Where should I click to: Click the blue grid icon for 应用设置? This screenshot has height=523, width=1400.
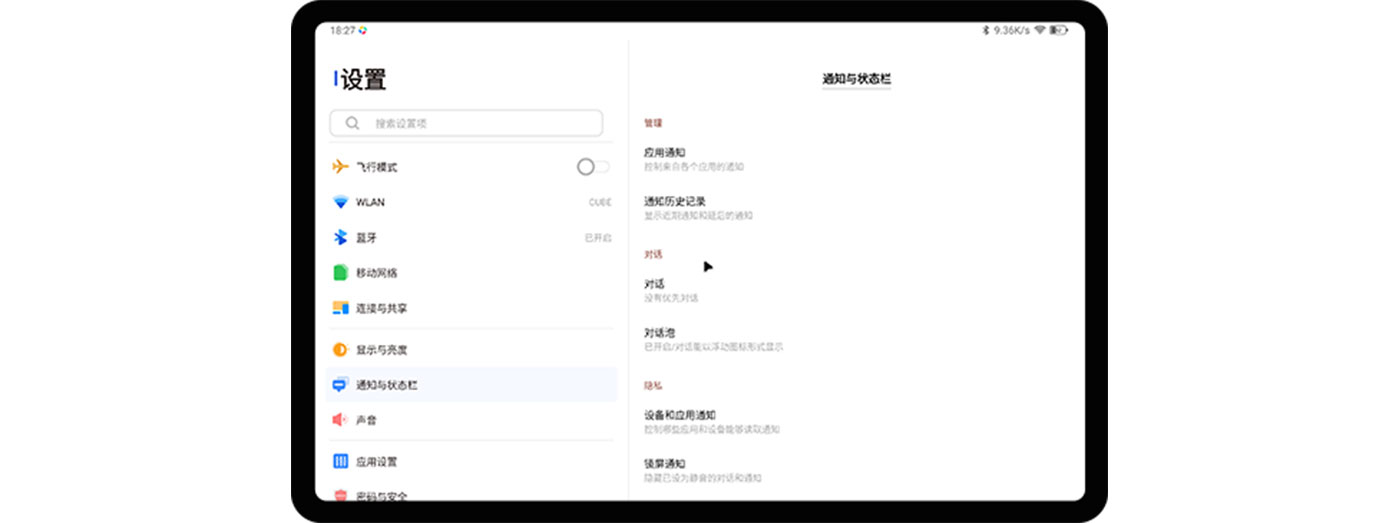coord(340,462)
